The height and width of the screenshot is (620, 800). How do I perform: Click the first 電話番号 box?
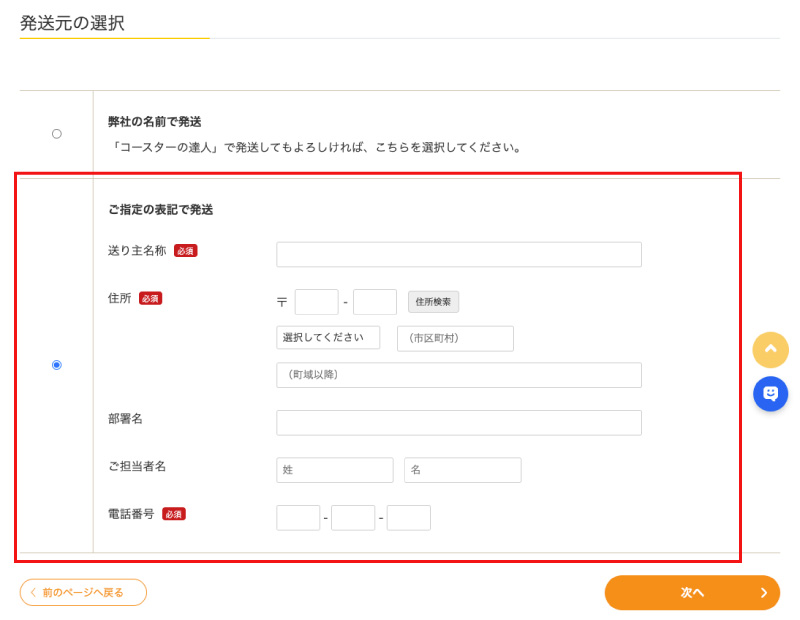298,518
